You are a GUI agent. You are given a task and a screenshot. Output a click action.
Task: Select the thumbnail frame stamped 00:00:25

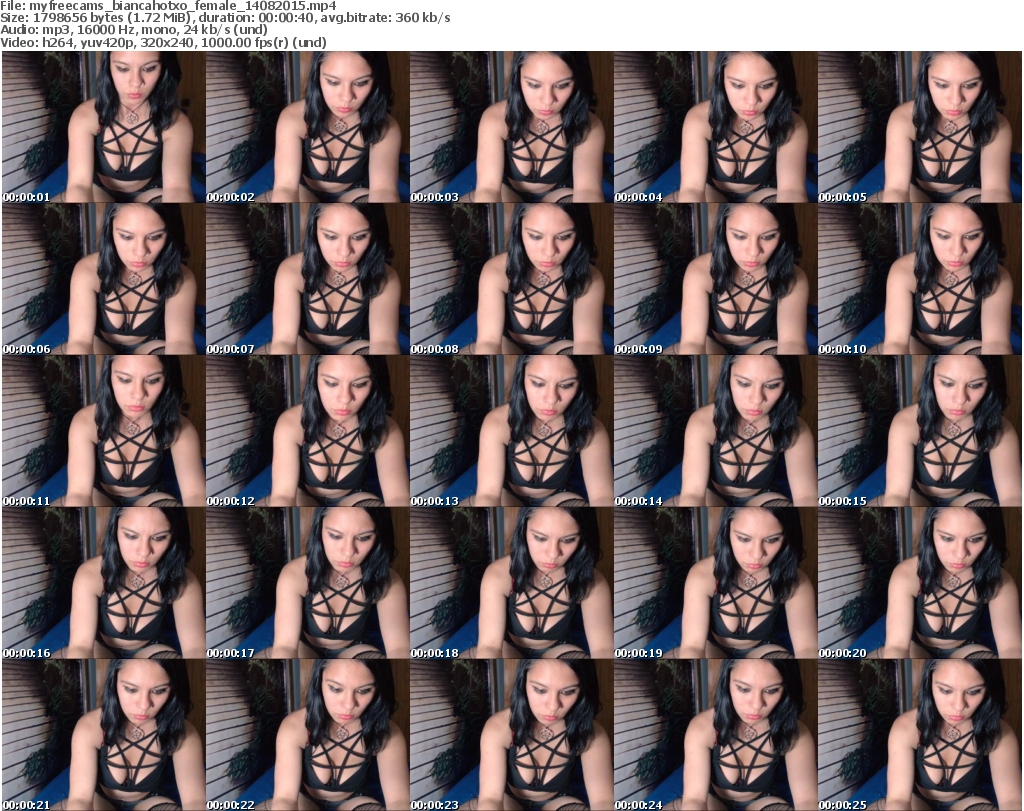pos(919,735)
